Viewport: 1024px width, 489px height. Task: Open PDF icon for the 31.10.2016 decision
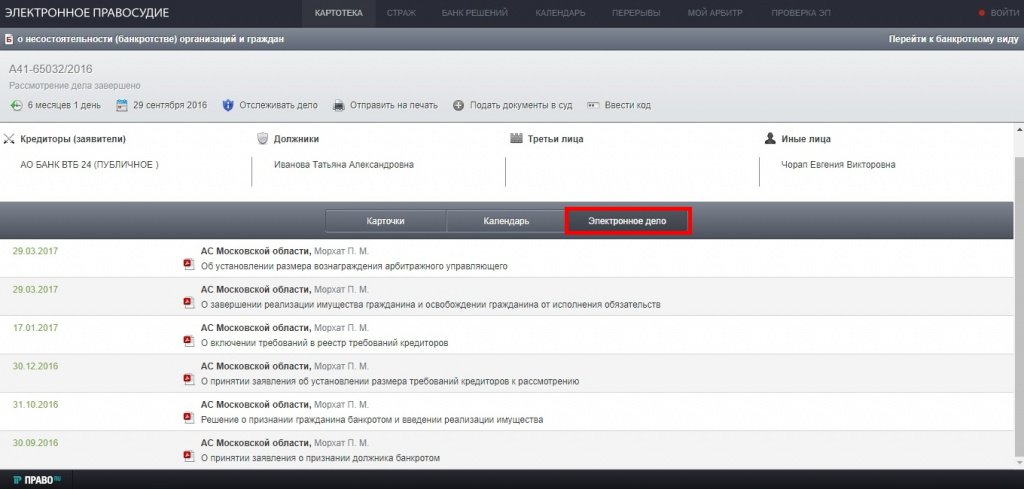pos(187,420)
